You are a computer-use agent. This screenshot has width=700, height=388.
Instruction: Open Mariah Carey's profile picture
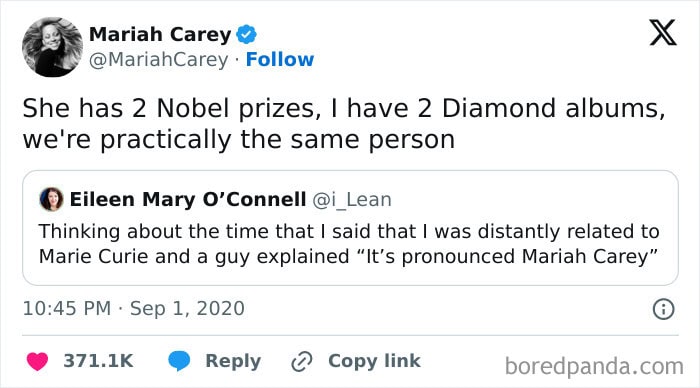[52, 47]
